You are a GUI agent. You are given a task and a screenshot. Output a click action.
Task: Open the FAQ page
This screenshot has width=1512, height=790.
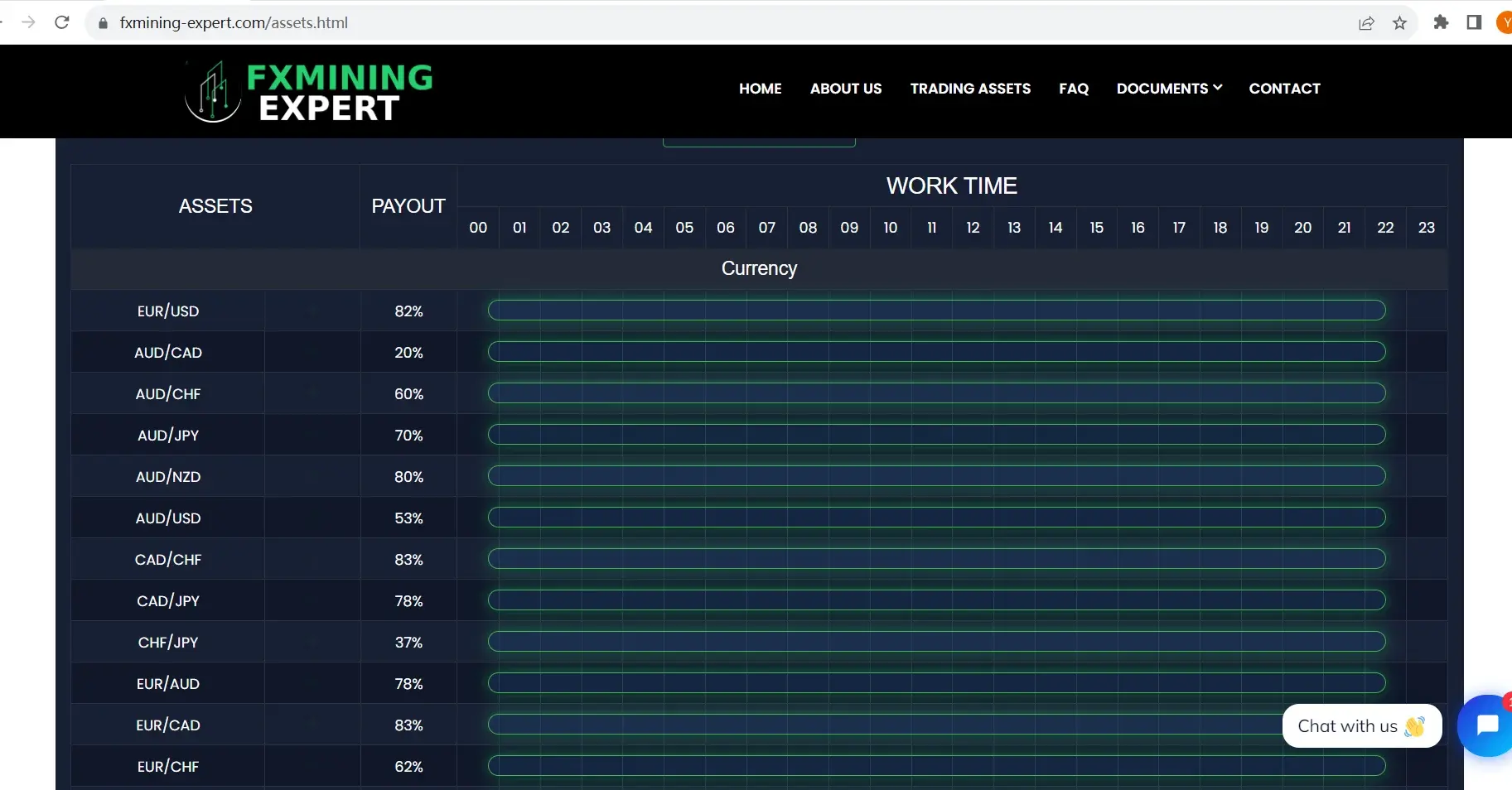coord(1074,89)
